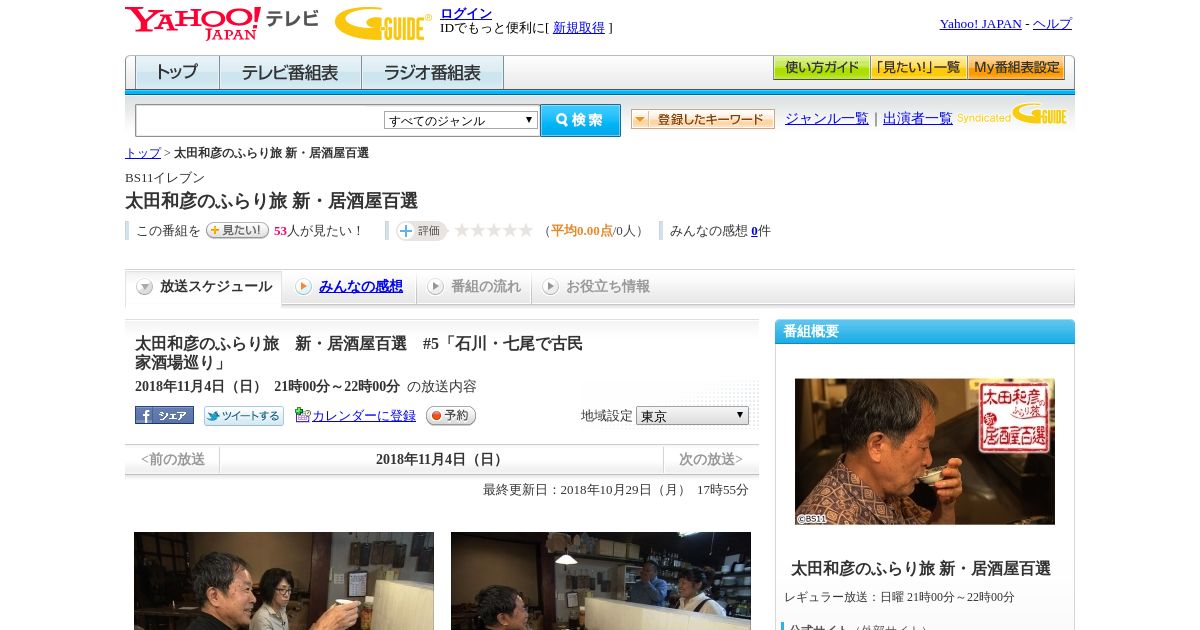This screenshot has height=630, width=1200.
Task: Click the orange arrow icon beside みんなの感想
Action: (303, 287)
